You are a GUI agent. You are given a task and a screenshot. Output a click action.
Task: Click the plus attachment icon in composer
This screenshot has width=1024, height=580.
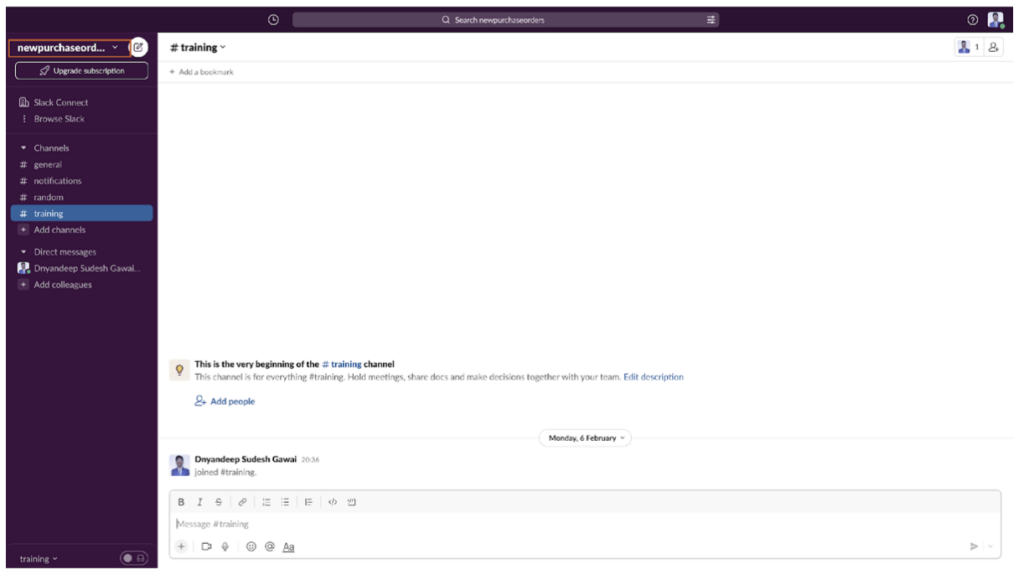[x=182, y=546]
